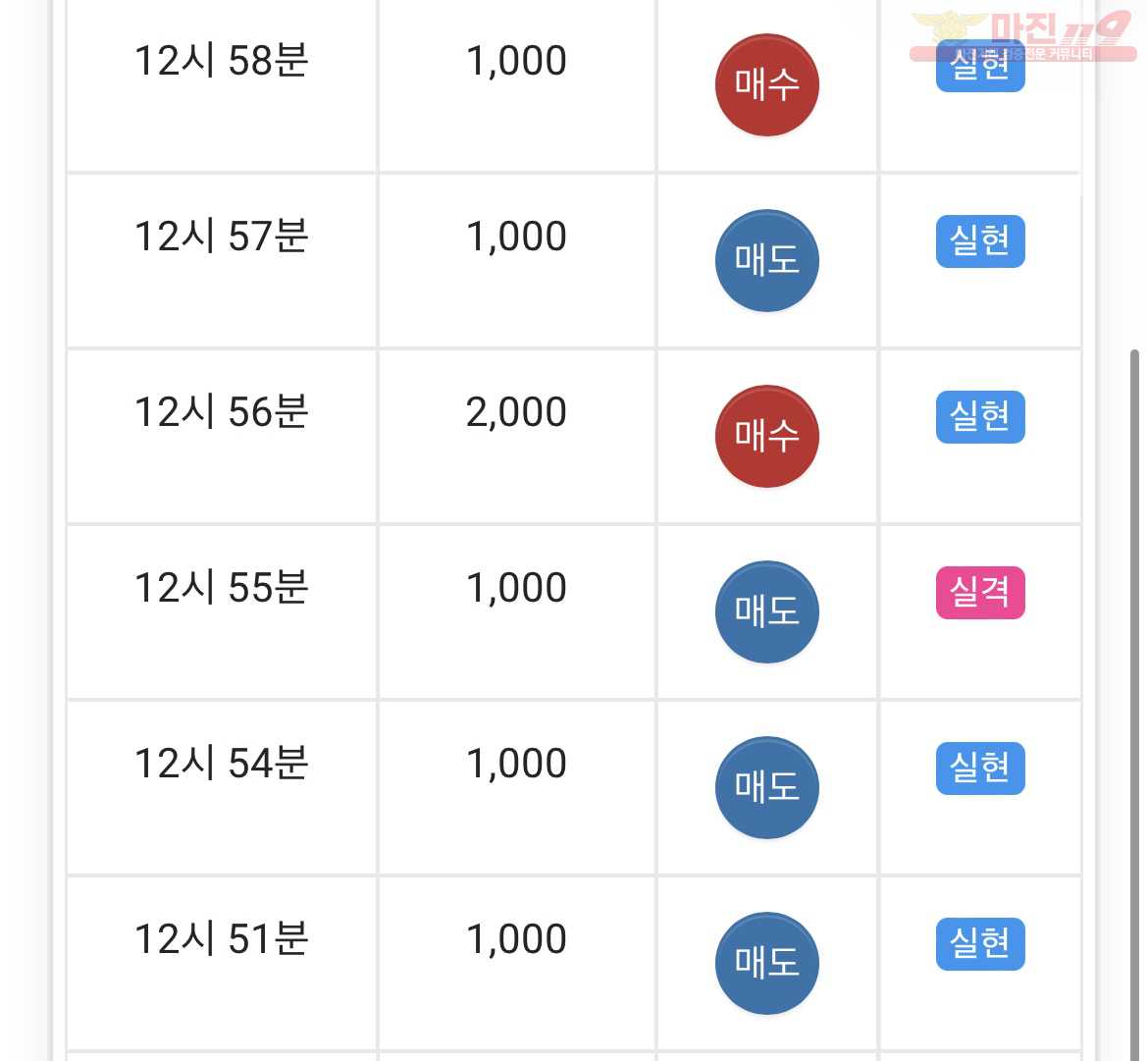Click the blue 매도 circle for 12시 55분
The width and height of the screenshot is (1148, 1061).
click(x=766, y=612)
